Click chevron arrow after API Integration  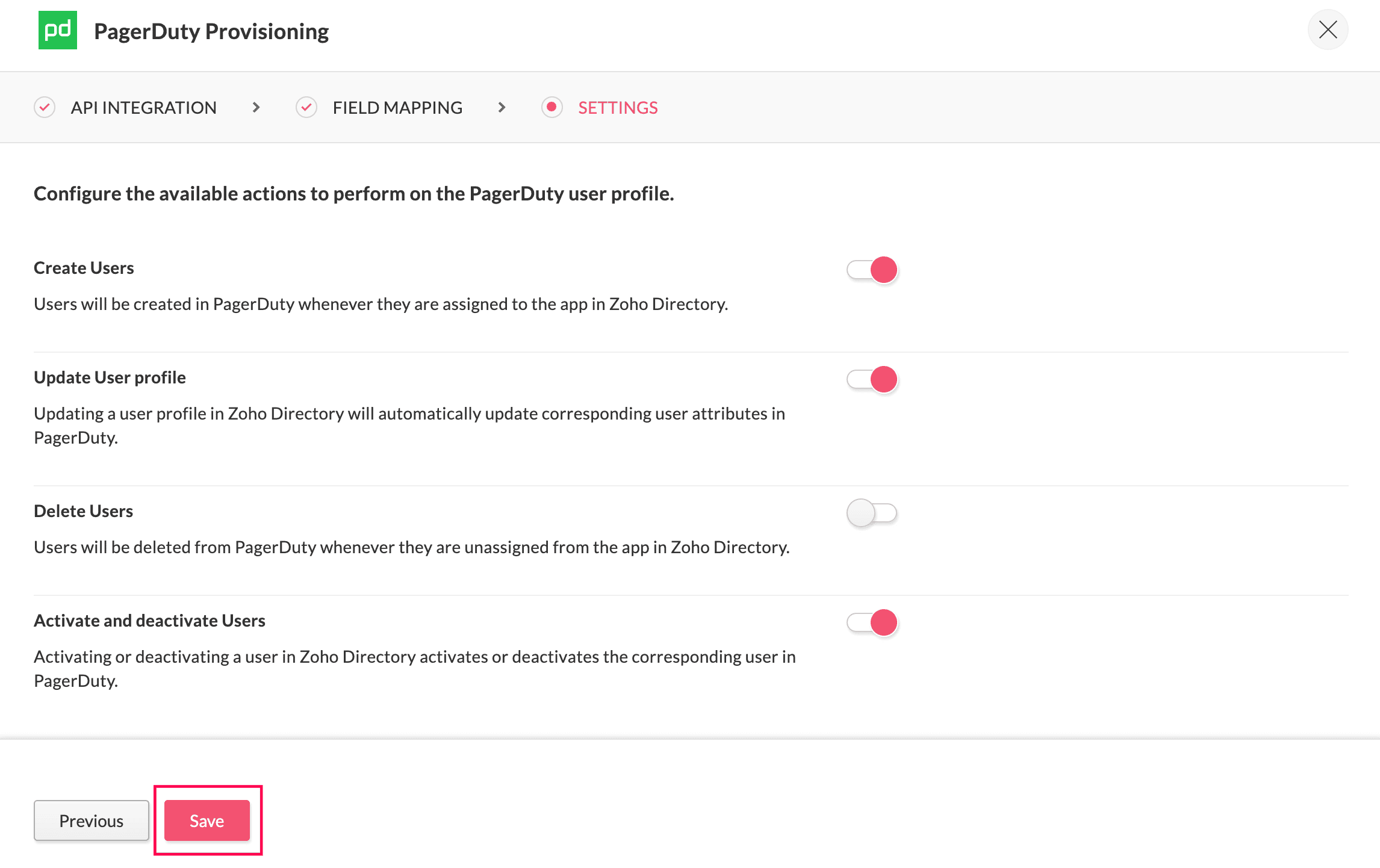(x=256, y=108)
